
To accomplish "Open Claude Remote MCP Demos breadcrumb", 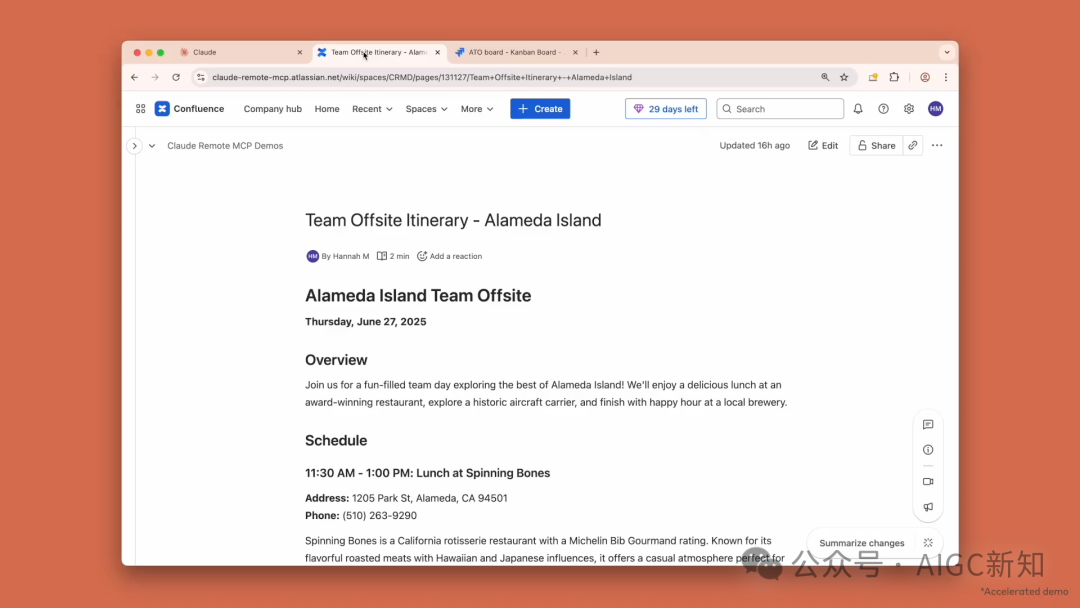I will 225,145.
